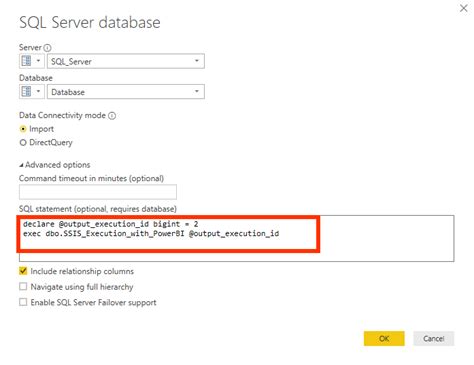Enable Navigate using full hierarchy
This screenshot has height=365, width=474.
[x=23, y=286]
